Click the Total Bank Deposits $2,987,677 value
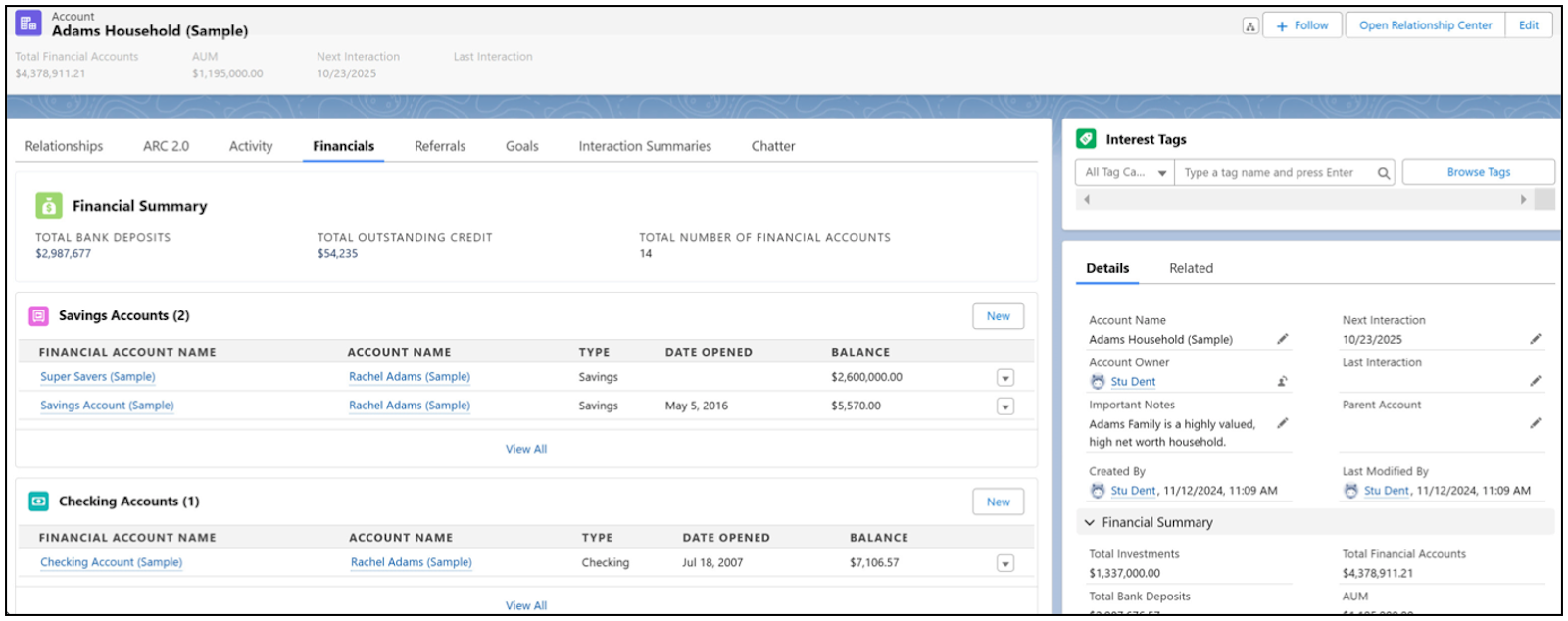 (x=64, y=253)
